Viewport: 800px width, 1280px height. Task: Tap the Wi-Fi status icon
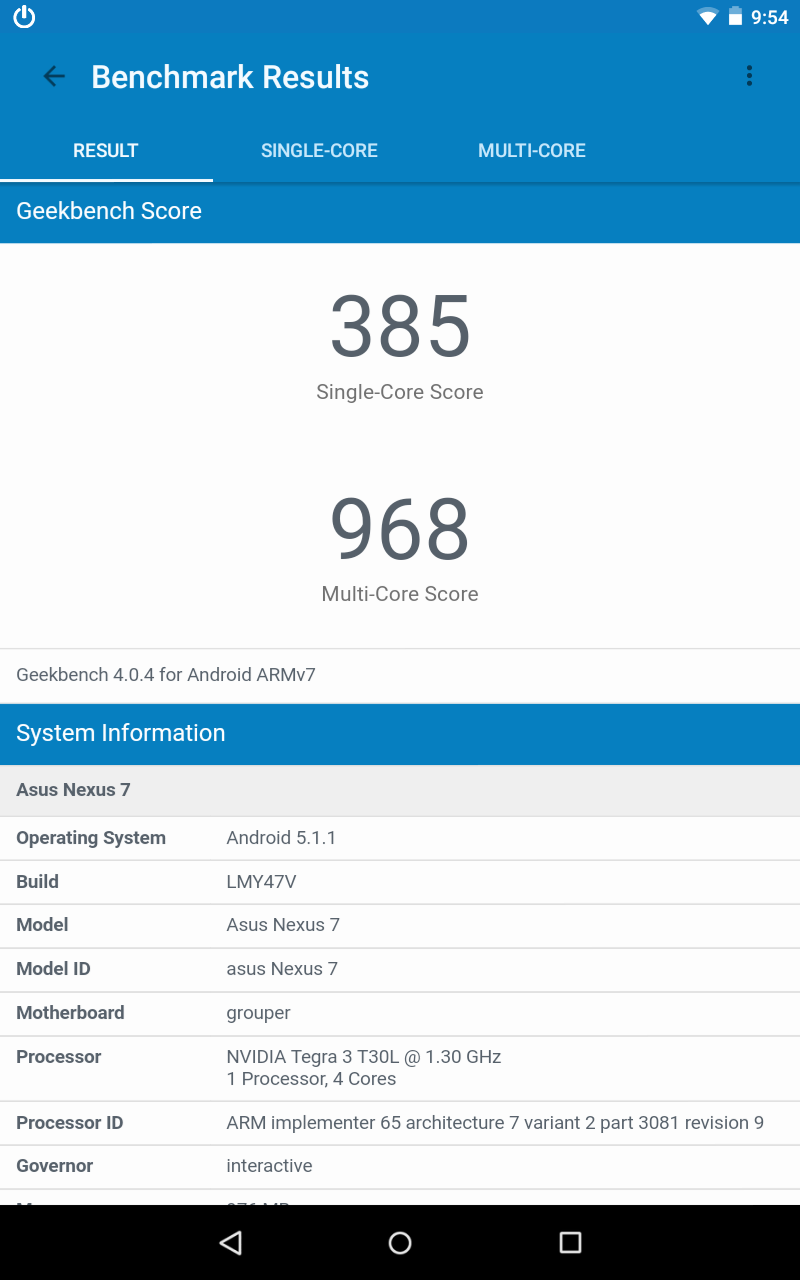[708, 17]
